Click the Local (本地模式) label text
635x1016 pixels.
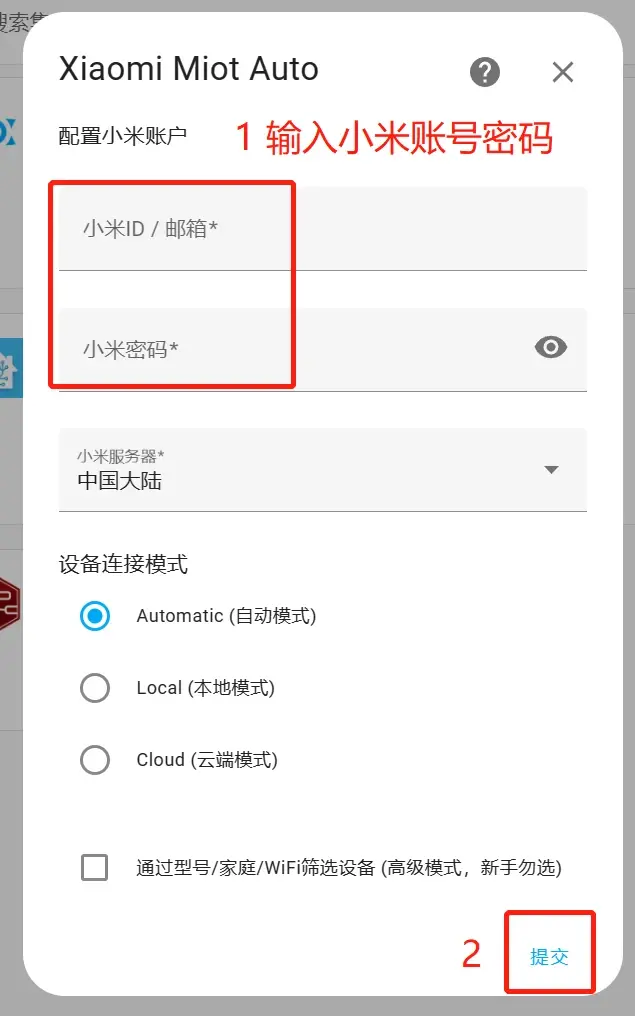tap(205, 688)
